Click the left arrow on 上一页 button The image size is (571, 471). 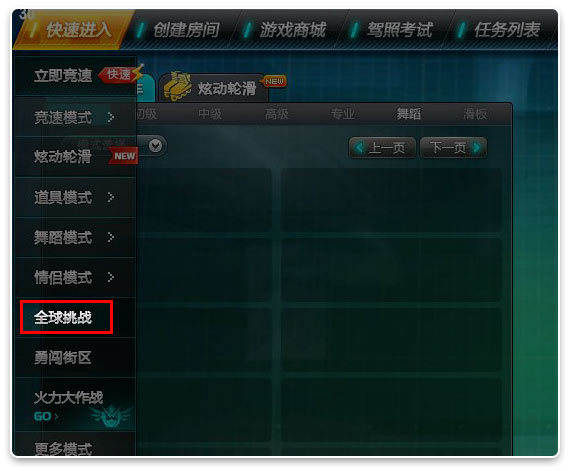pyautogui.click(x=359, y=148)
